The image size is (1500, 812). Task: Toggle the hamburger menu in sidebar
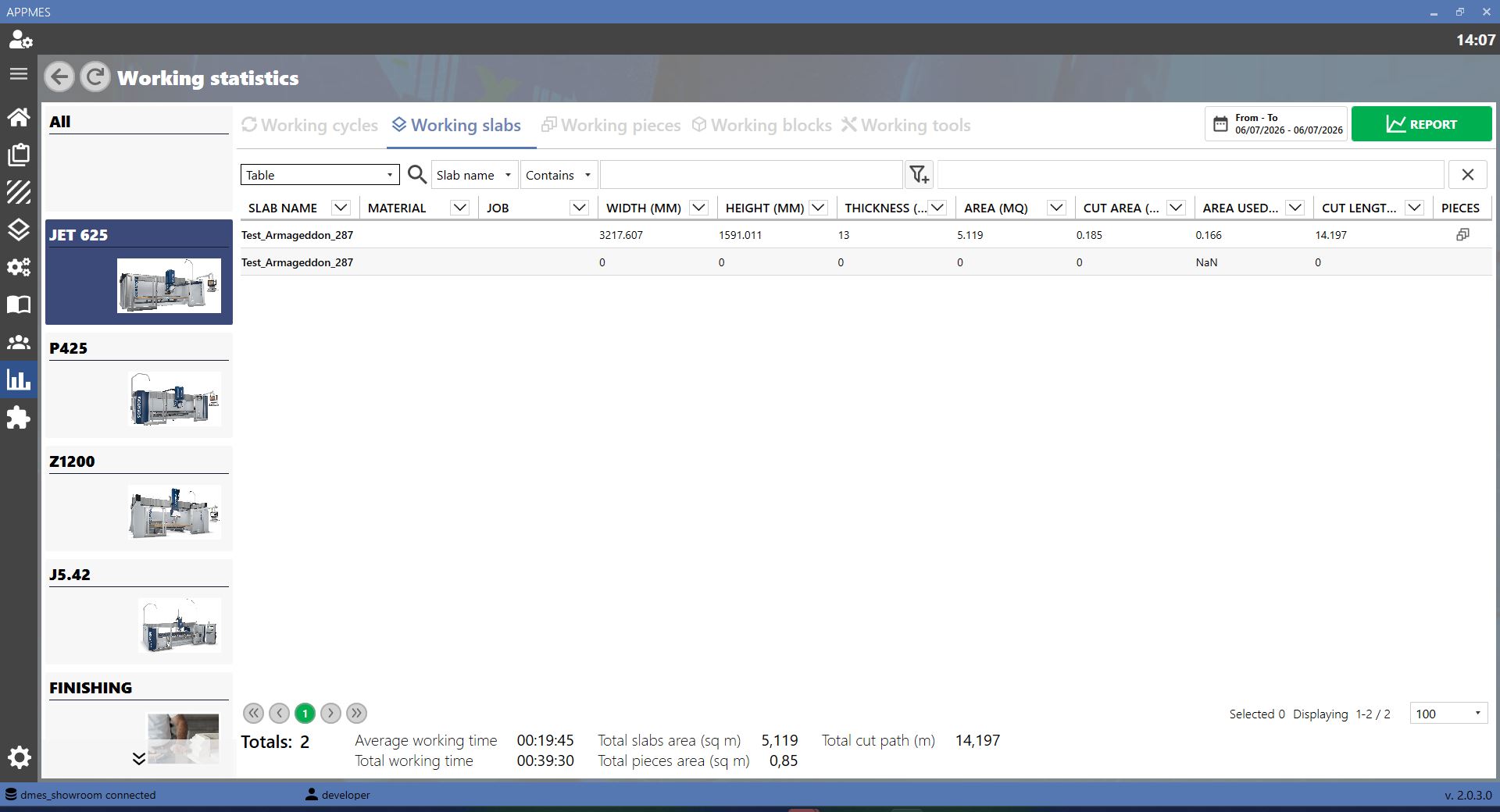19,74
